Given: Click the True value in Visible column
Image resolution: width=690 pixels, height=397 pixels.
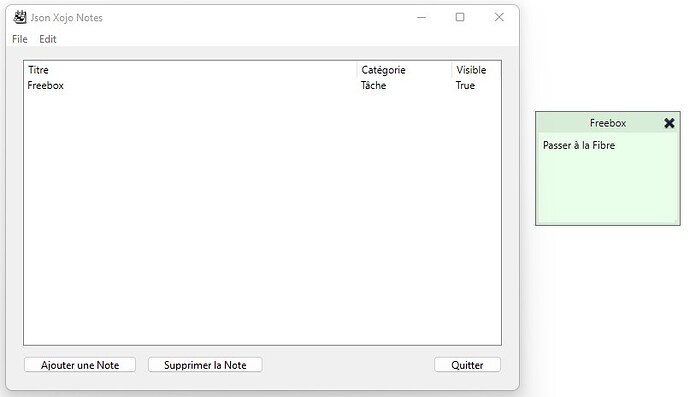Looking at the screenshot, I should [465, 85].
